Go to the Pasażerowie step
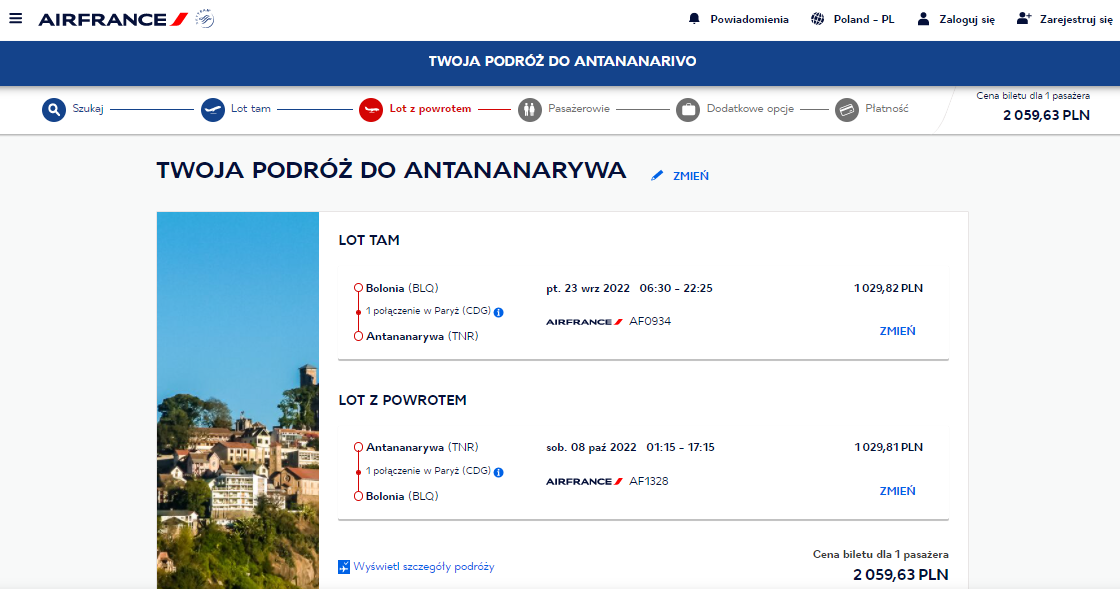 pos(579,109)
